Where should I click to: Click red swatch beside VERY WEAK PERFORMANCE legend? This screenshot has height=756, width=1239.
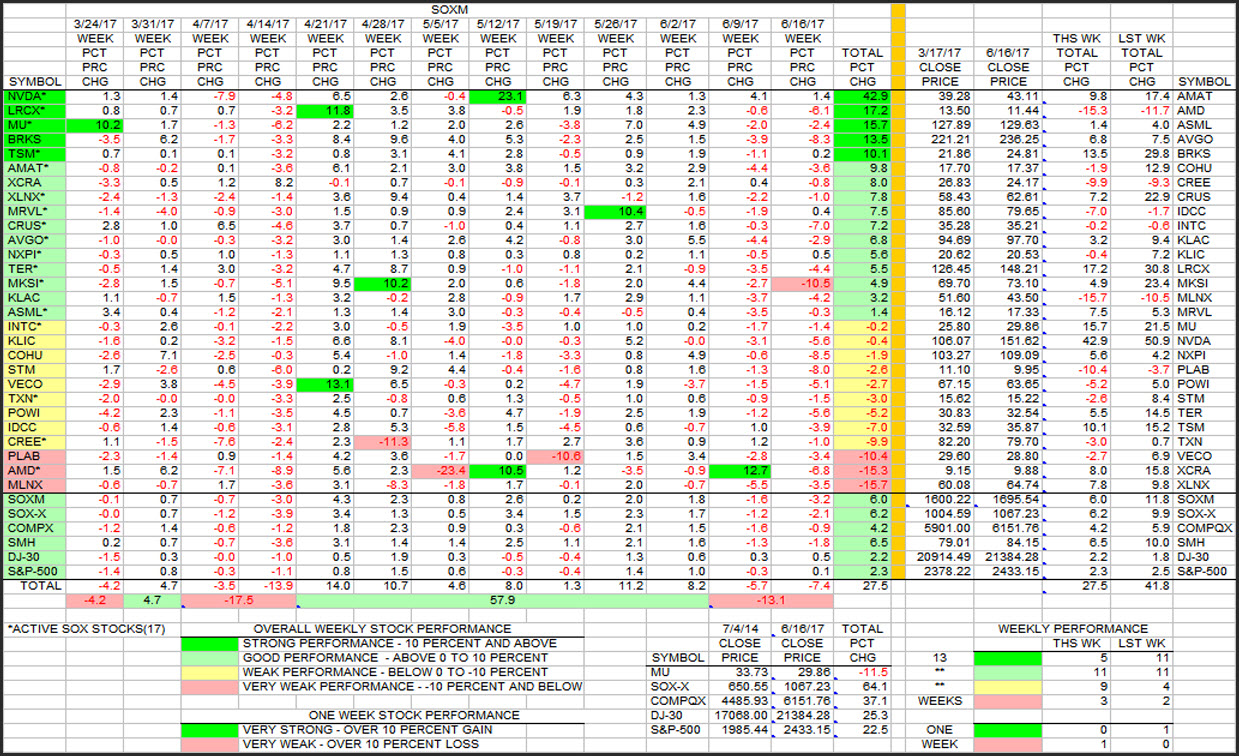[x=210, y=687]
